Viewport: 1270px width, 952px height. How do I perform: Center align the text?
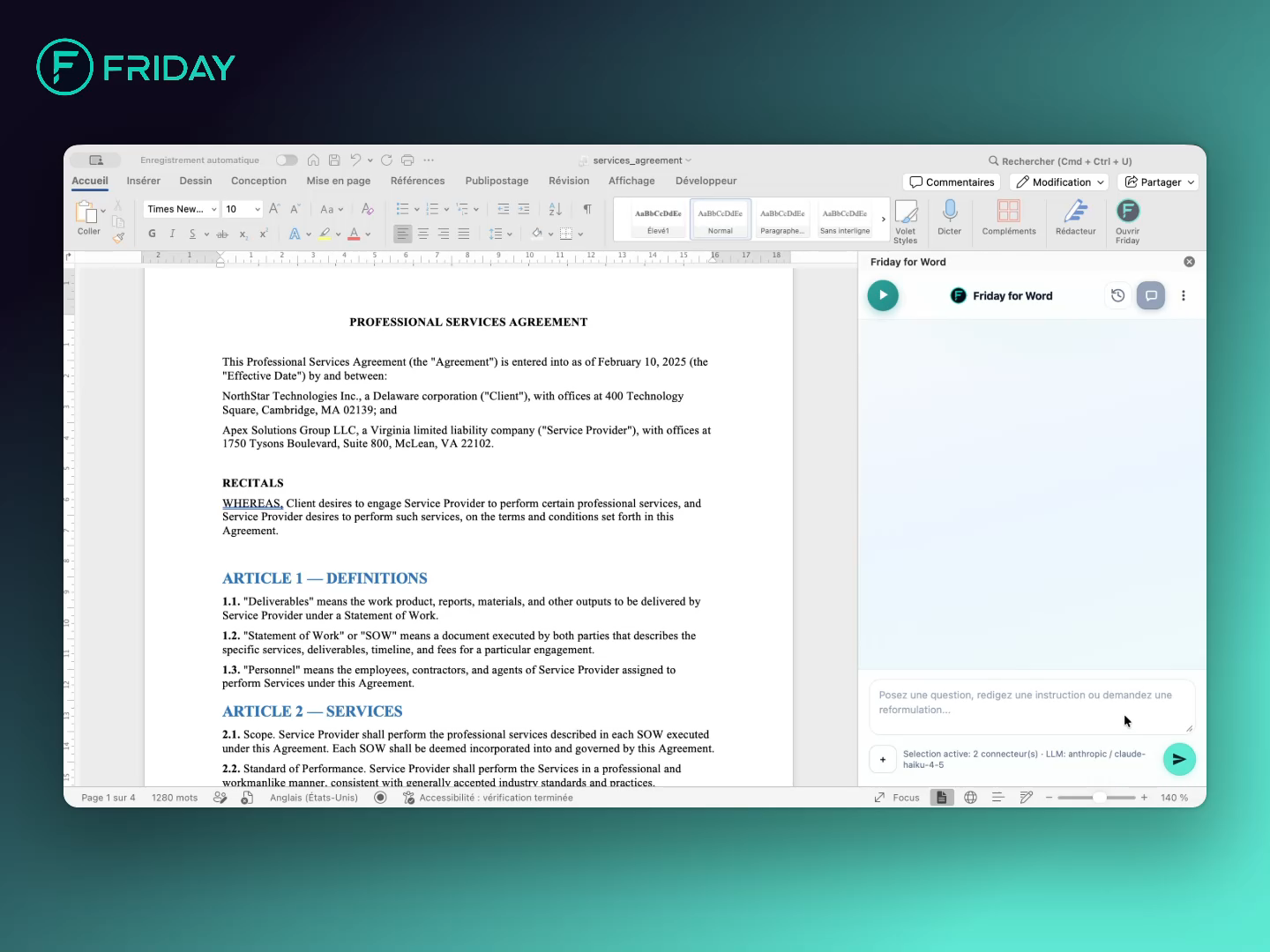tap(423, 234)
